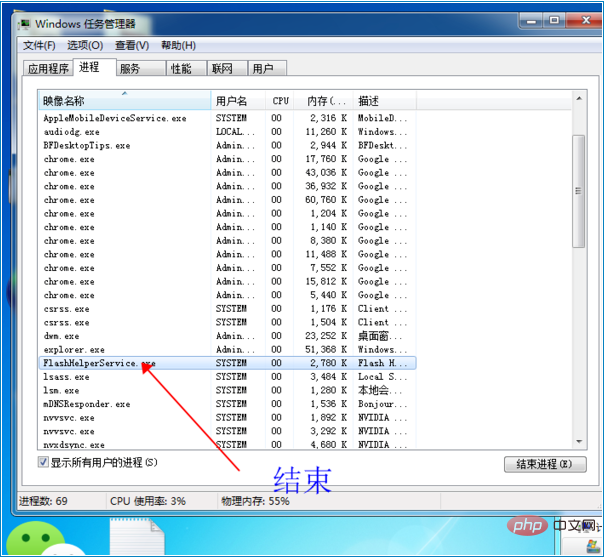The height and width of the screenshot is (558, 606).
Task: Go to the 联网 tab
Action: [x=227, y=68]
